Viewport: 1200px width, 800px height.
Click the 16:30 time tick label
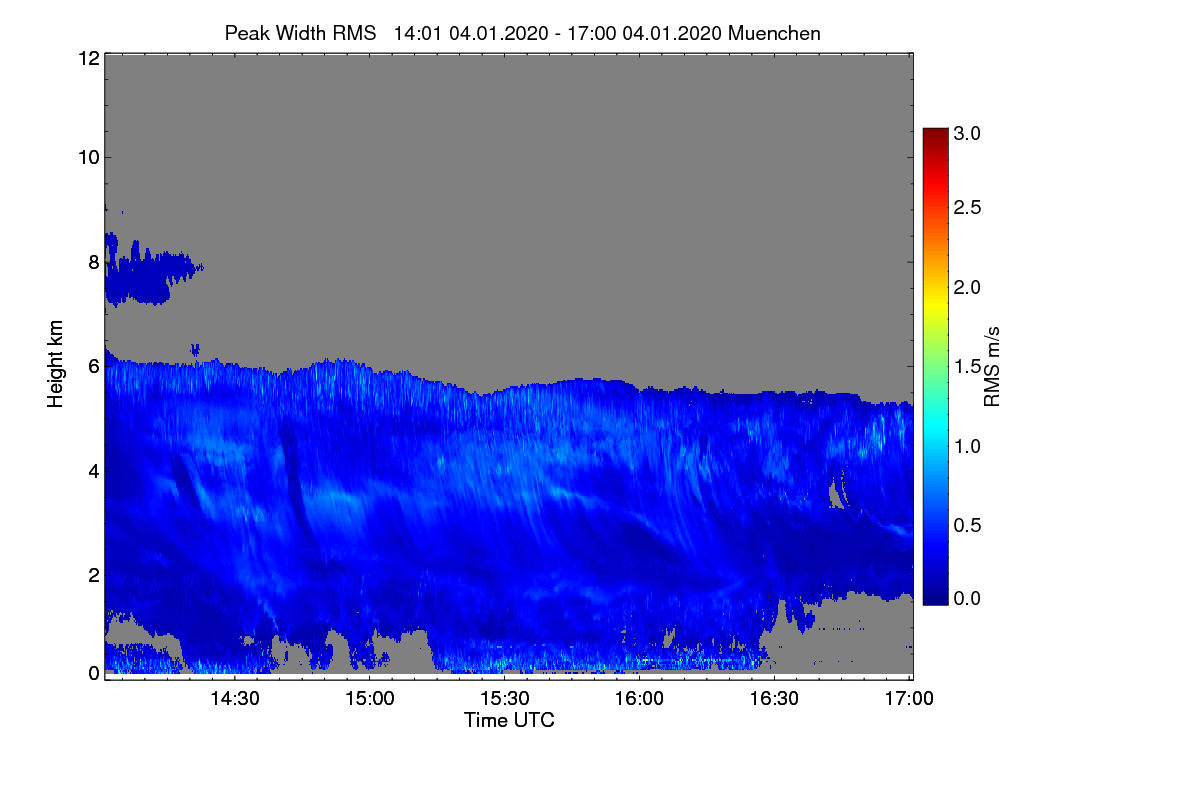point(775,698)
